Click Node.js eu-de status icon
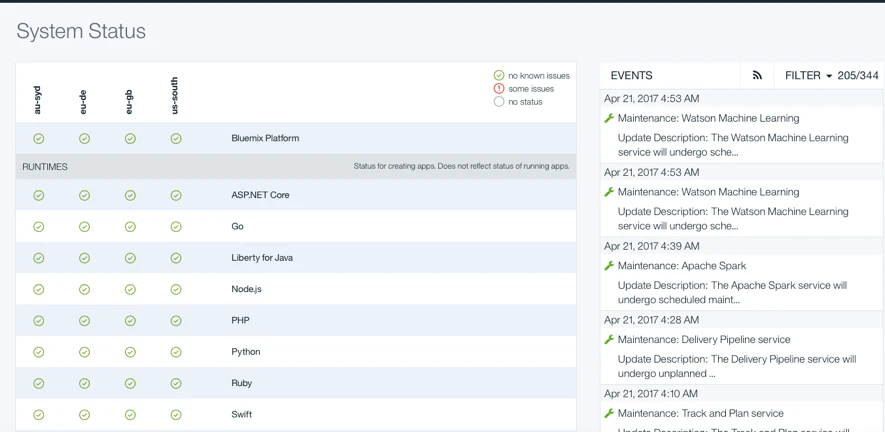 (x=84, y=289)
